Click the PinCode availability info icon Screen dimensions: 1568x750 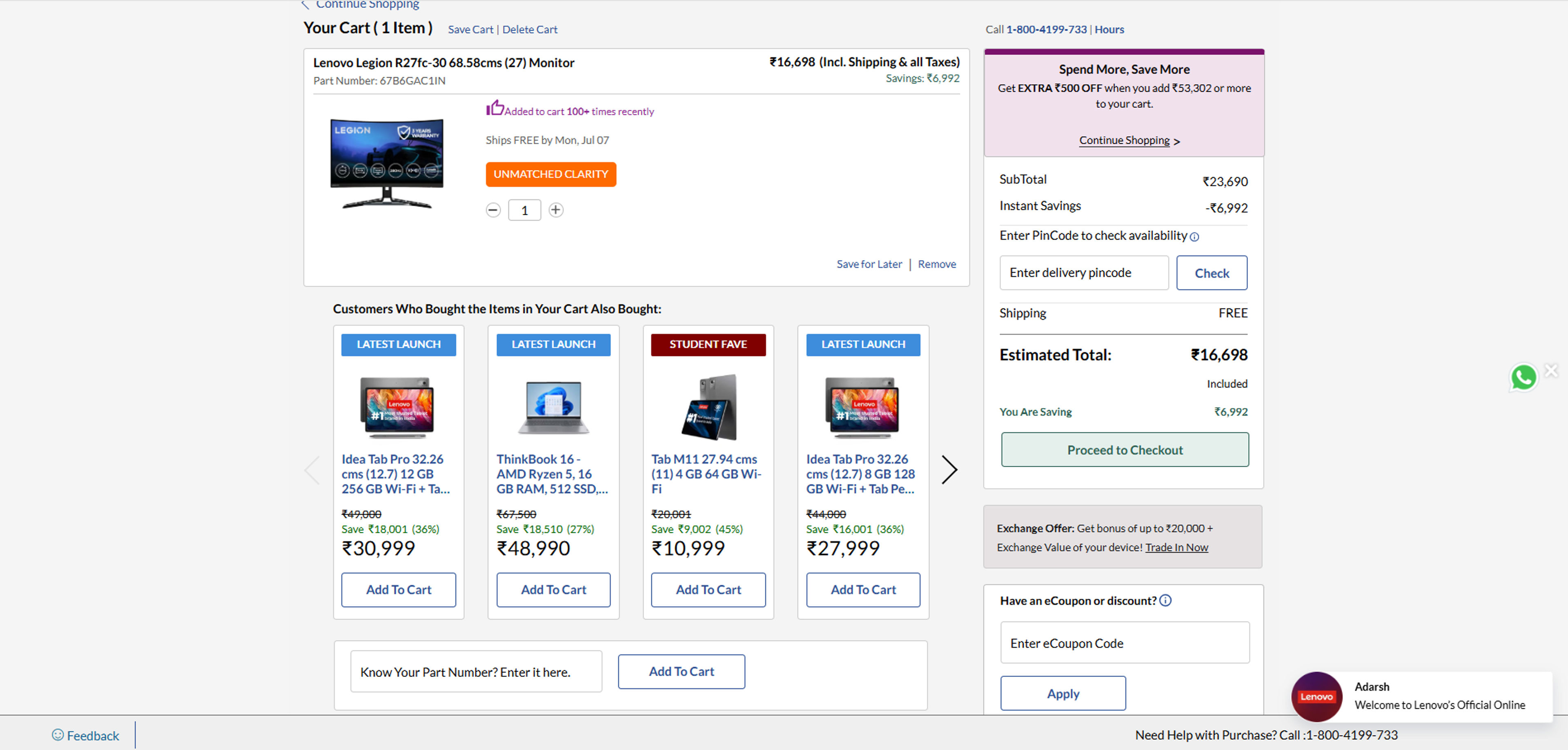point(1194,237)
